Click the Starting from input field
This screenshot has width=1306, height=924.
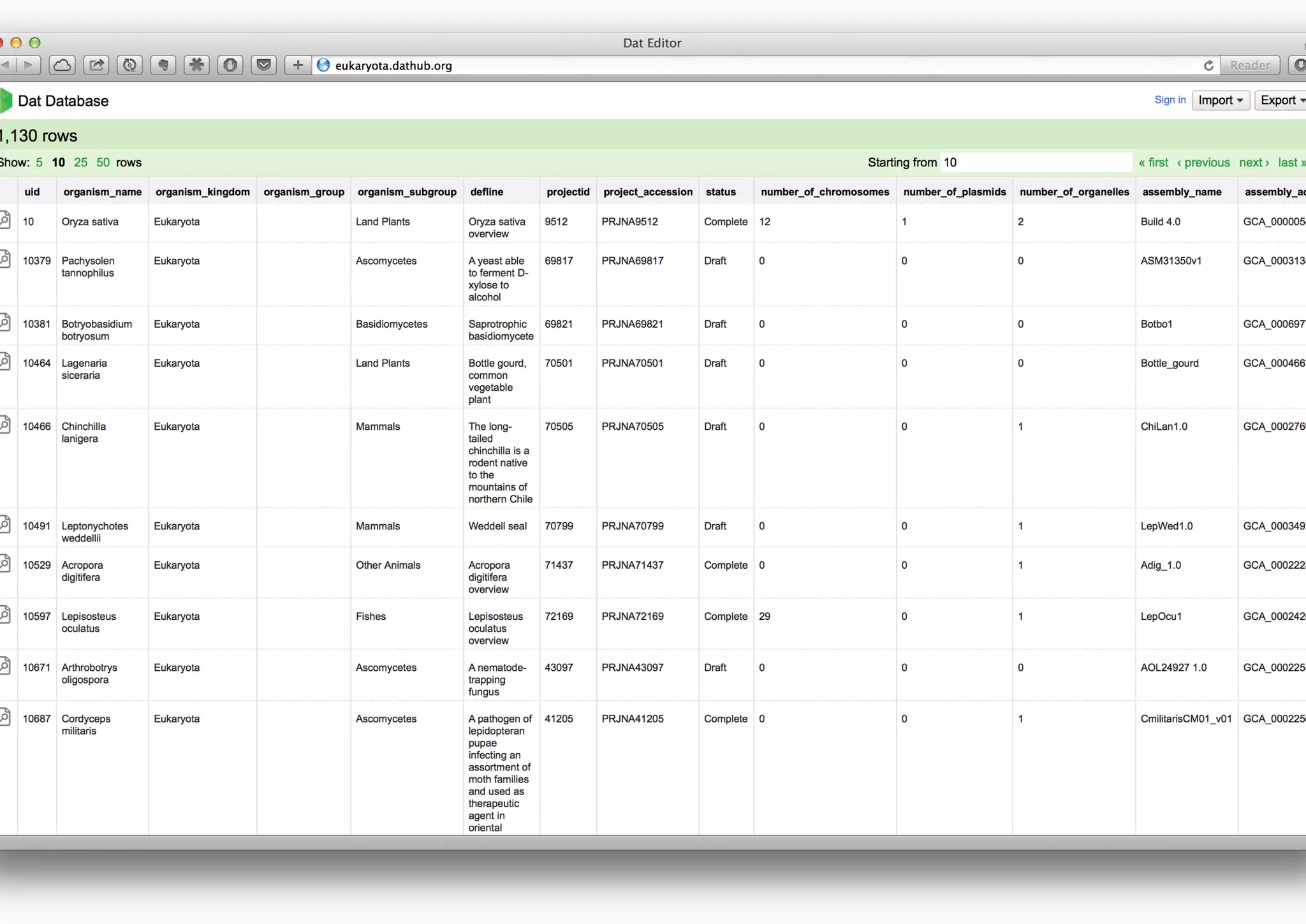[x=1036, y=163]
